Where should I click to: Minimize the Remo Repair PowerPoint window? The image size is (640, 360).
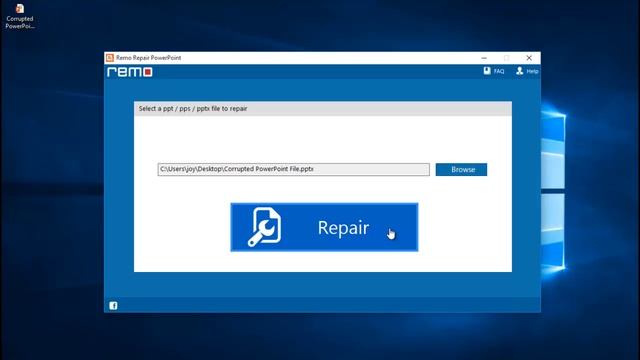[484, 58]
